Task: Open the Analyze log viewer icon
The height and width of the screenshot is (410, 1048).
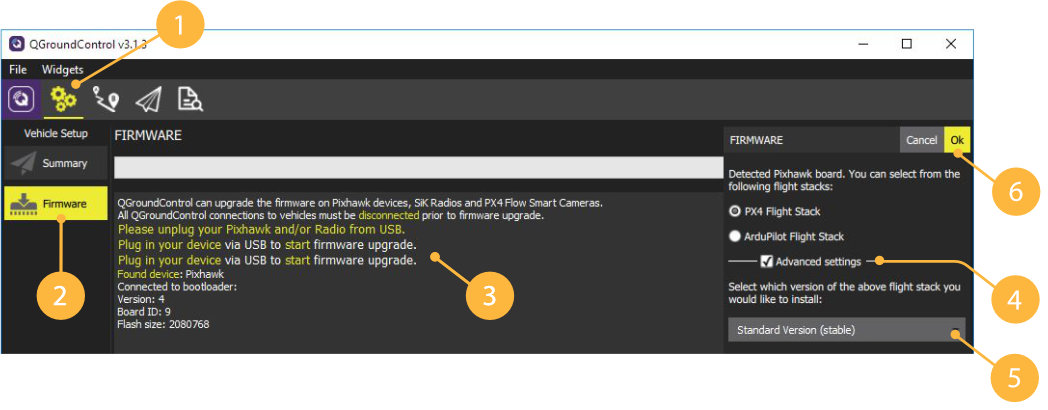Action: 190,100
